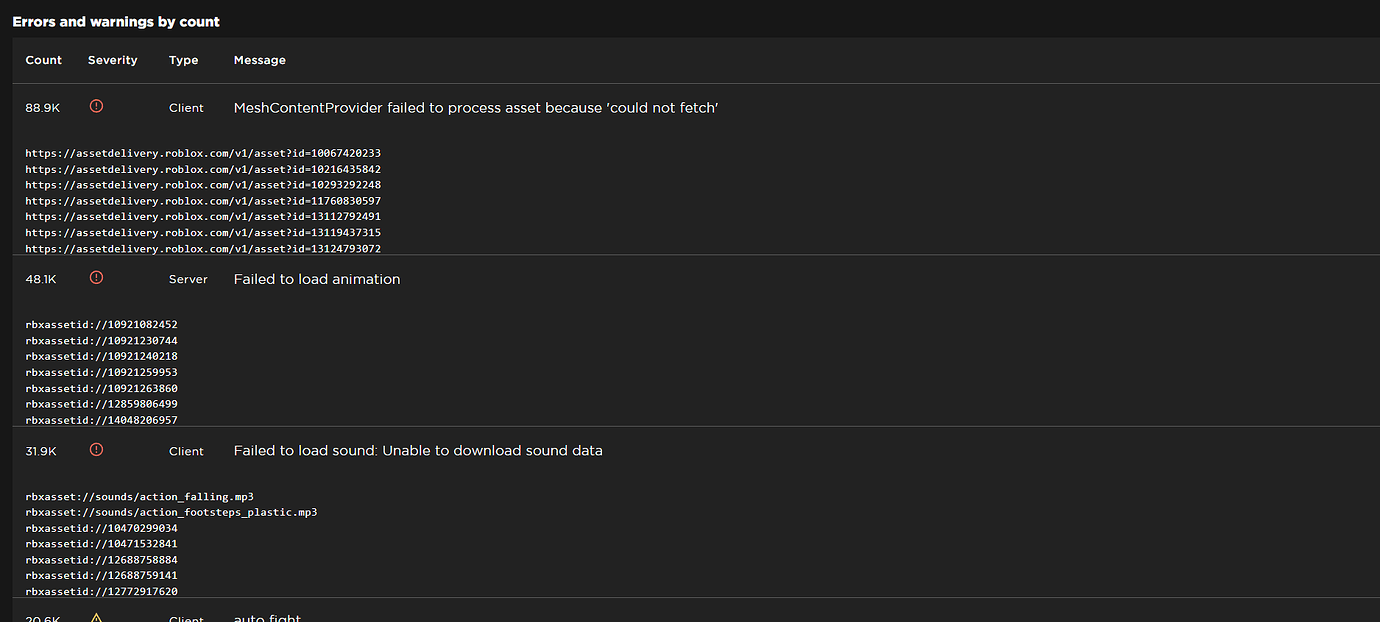Click the error icon on the sound failure row
The height and width of the screenshot is (622, 1380).
point(96,450)
